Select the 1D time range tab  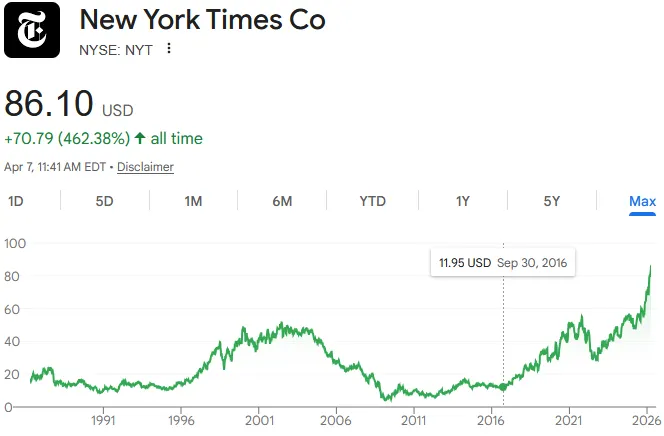pyautogui.click(x=16, y=201)
